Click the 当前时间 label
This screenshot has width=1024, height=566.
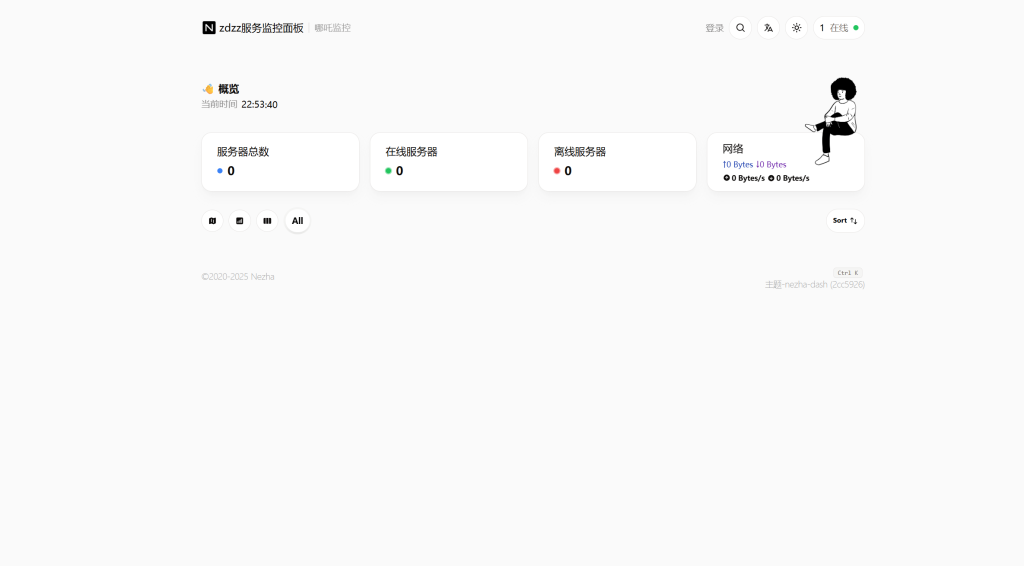(x=219, y=104)
